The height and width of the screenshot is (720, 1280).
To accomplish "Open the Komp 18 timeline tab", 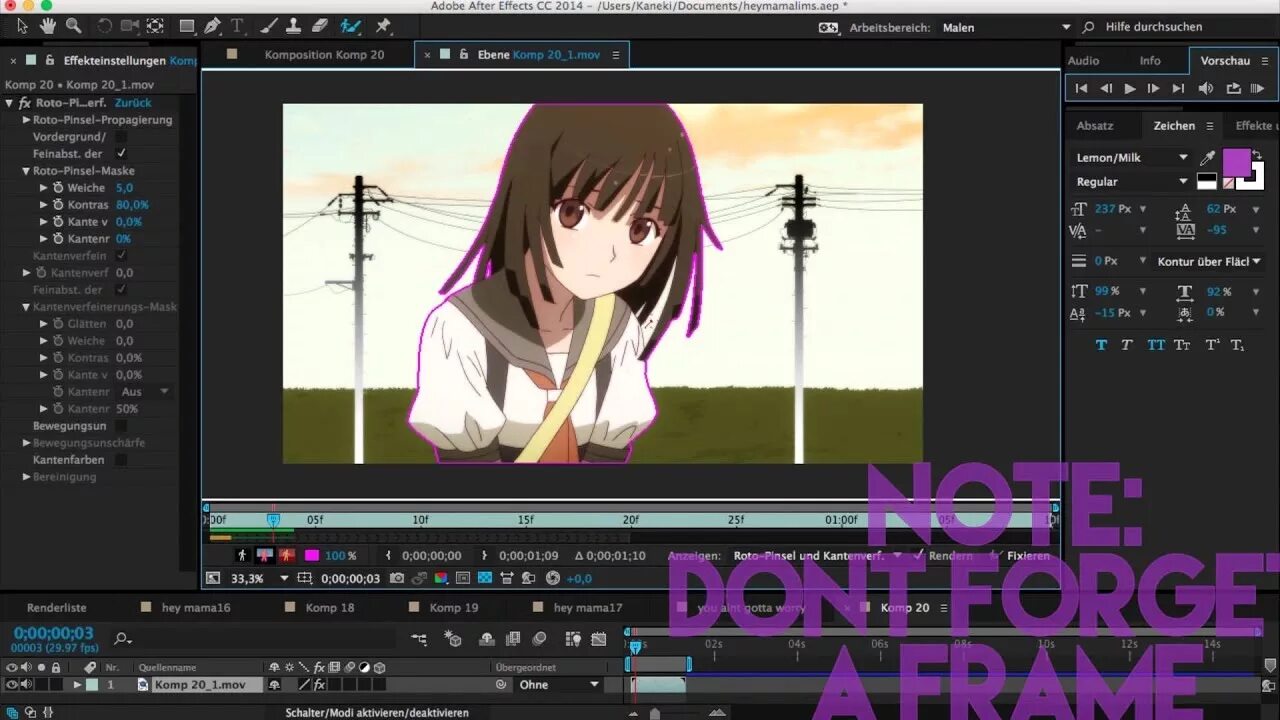I will (329, 607).
